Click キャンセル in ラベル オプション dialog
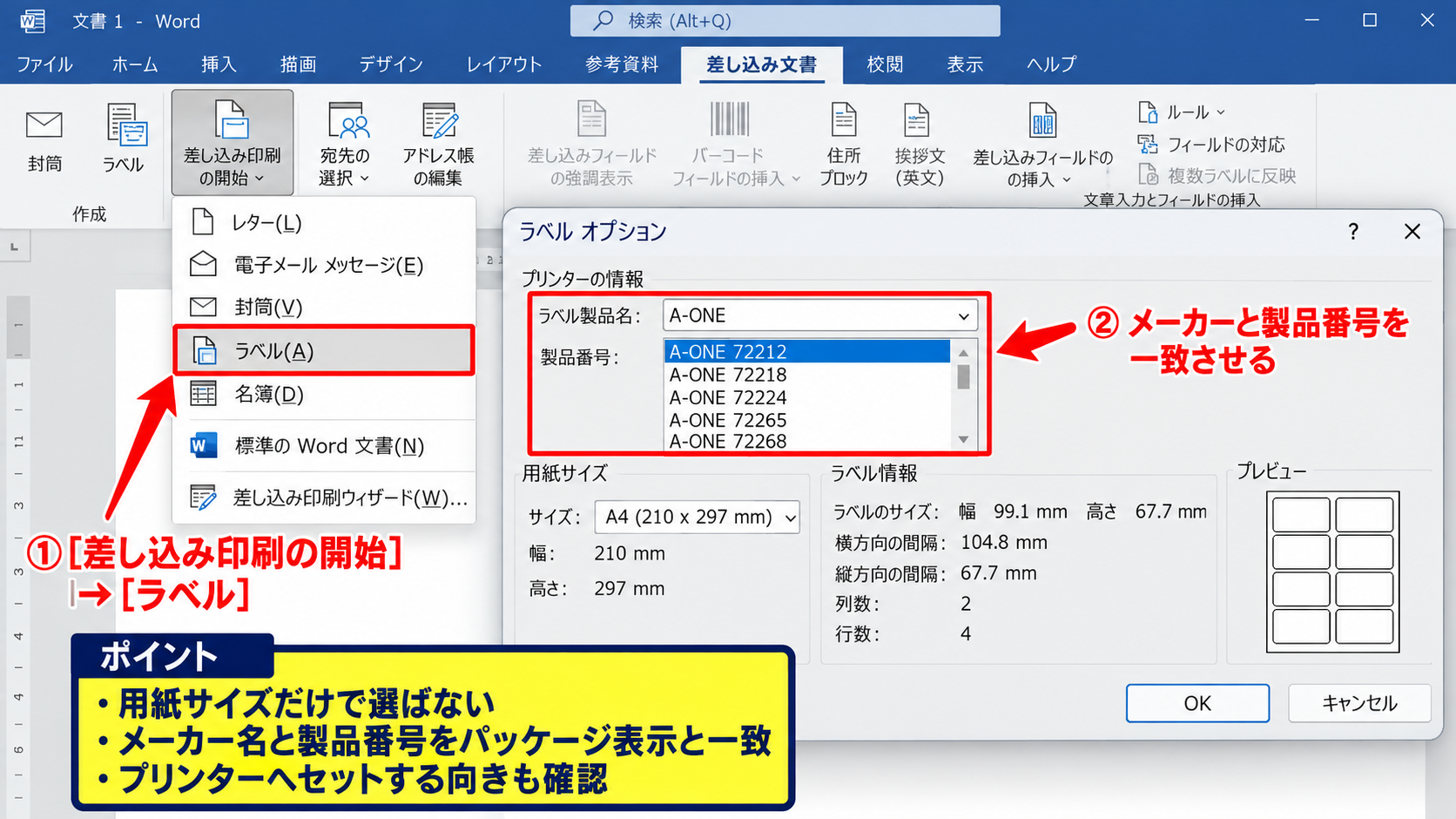1456x819 pixels. [x=1359, y=703]
